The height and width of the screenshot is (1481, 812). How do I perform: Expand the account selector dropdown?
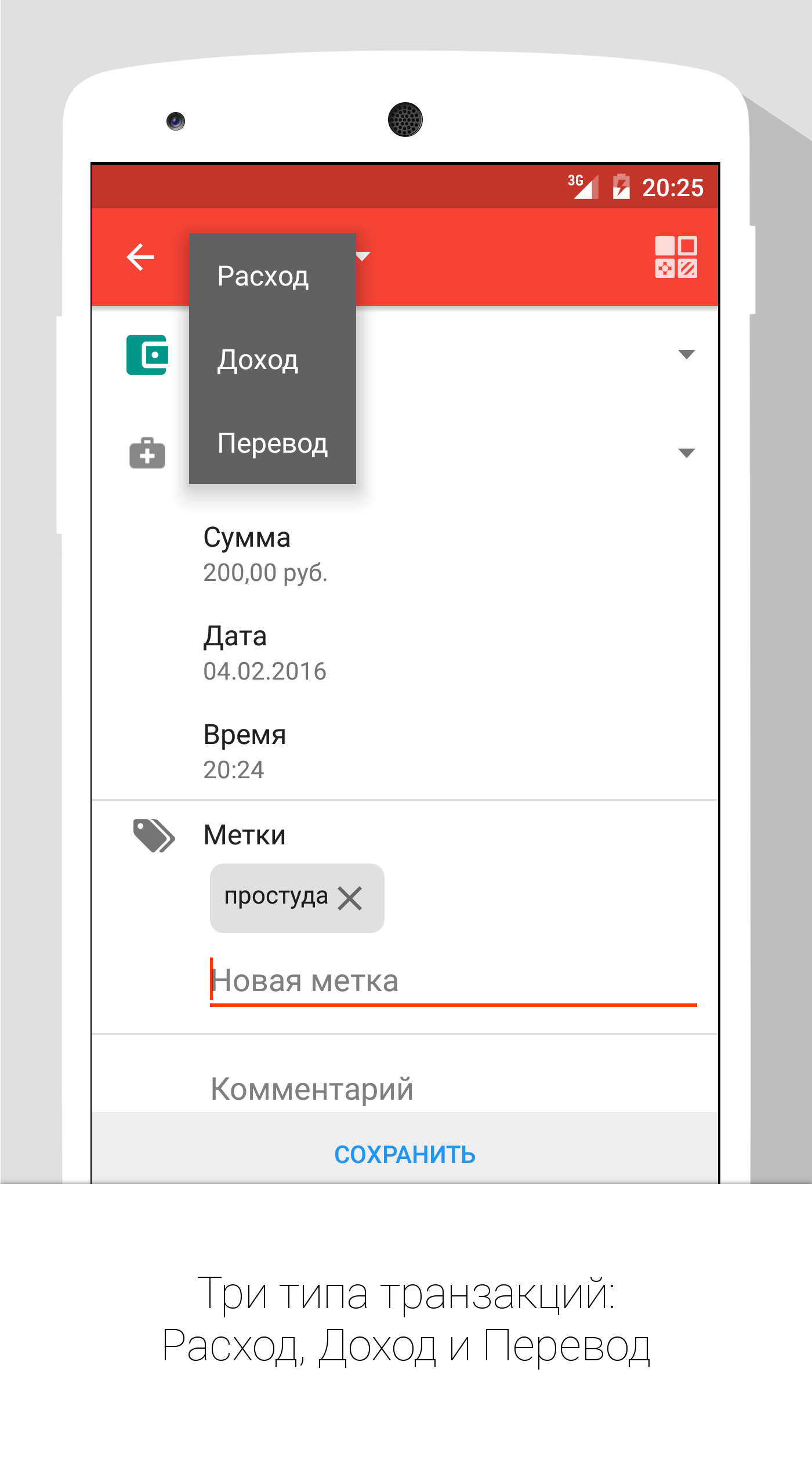tap(687, 355)
